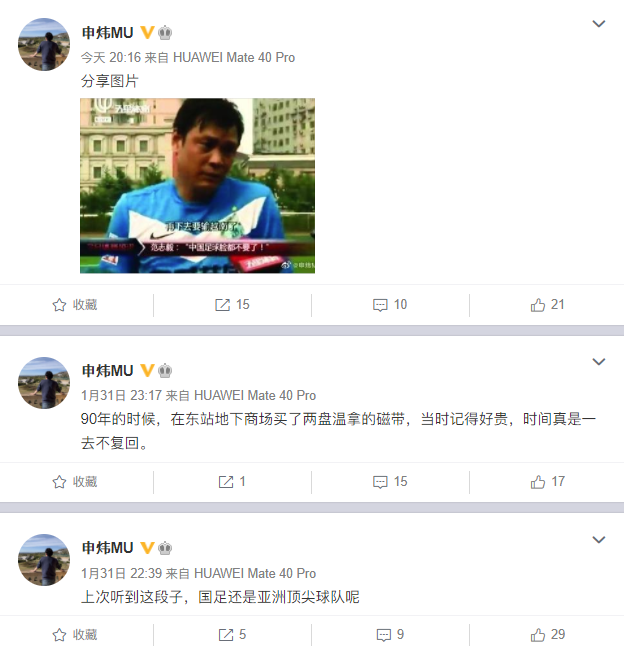Open the shared photo of man in blue shirt
The width and height of the screenshot is (624, 646).
(197, 185)
